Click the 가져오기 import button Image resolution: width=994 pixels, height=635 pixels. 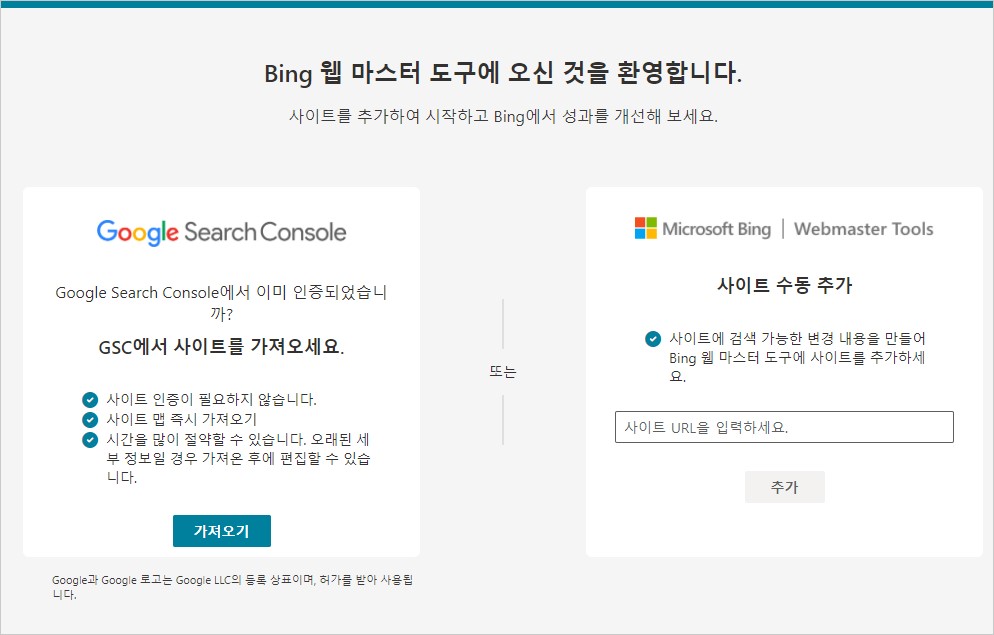tap(222, 530)
